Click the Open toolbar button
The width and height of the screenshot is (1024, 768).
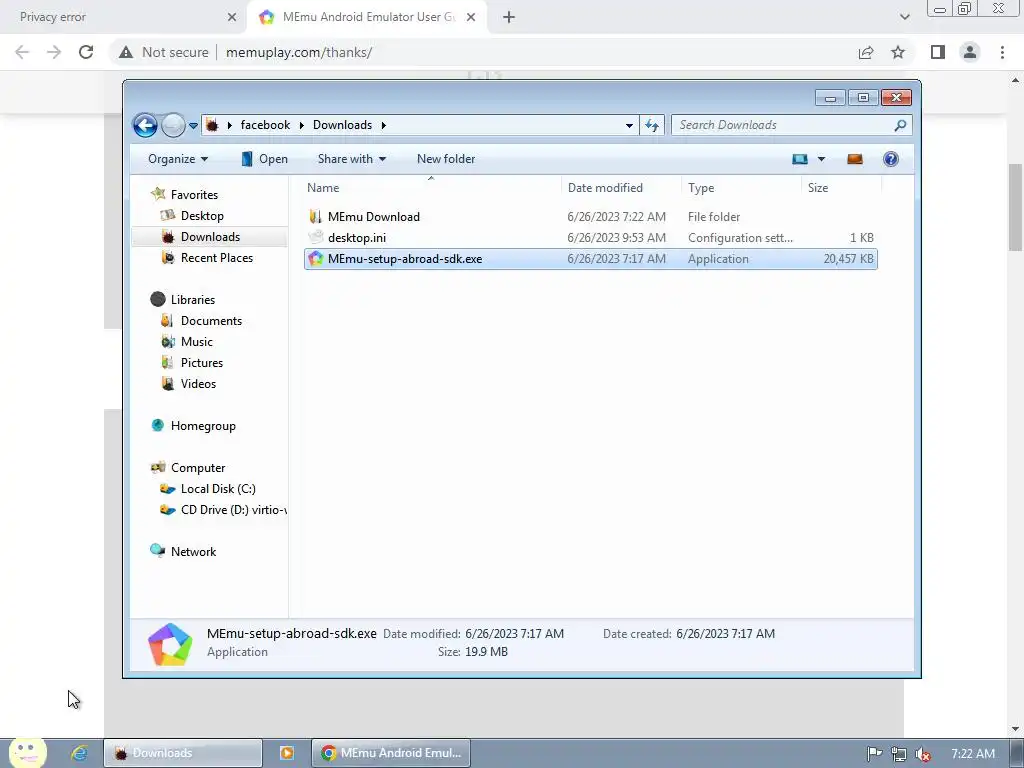[x=264, y=159]
